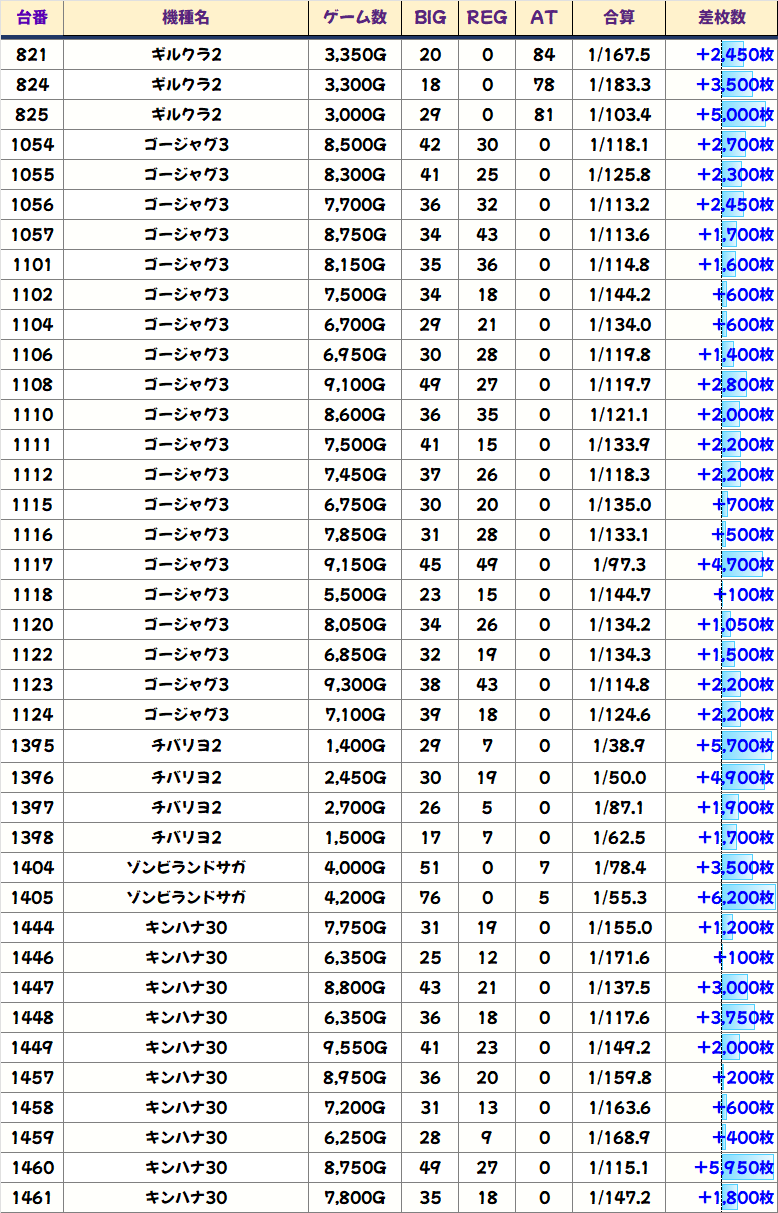Click the 機種名 column header
778x1213 pixels.
[186, 18]
